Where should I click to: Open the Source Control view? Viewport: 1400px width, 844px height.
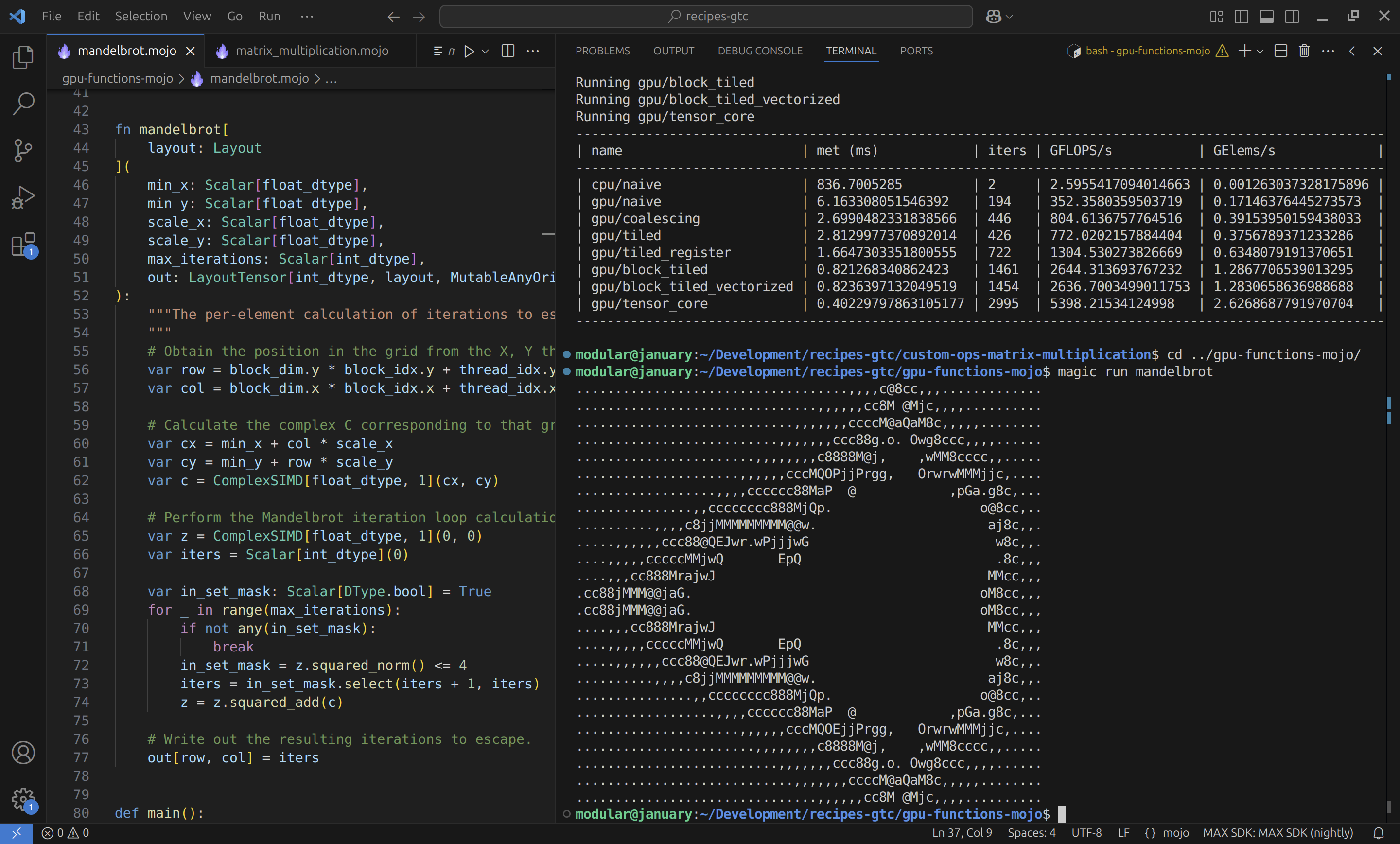pos(23,150)
